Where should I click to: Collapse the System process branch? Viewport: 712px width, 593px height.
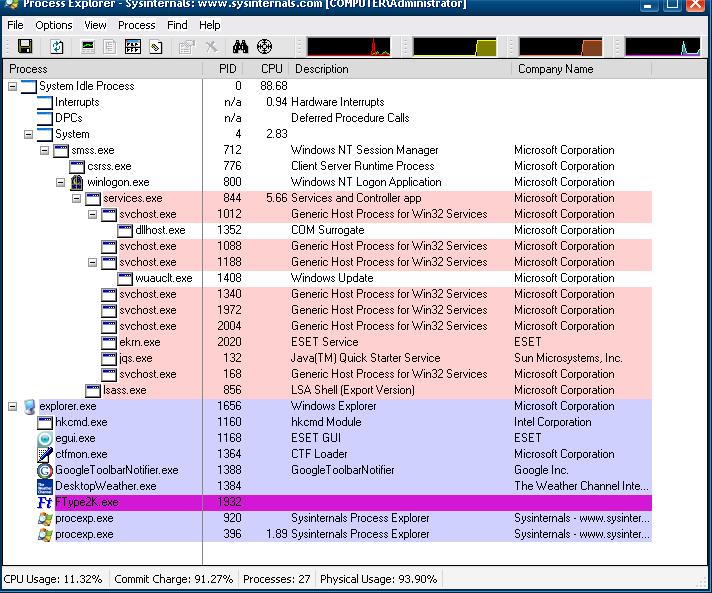click(x=29, y=134)
